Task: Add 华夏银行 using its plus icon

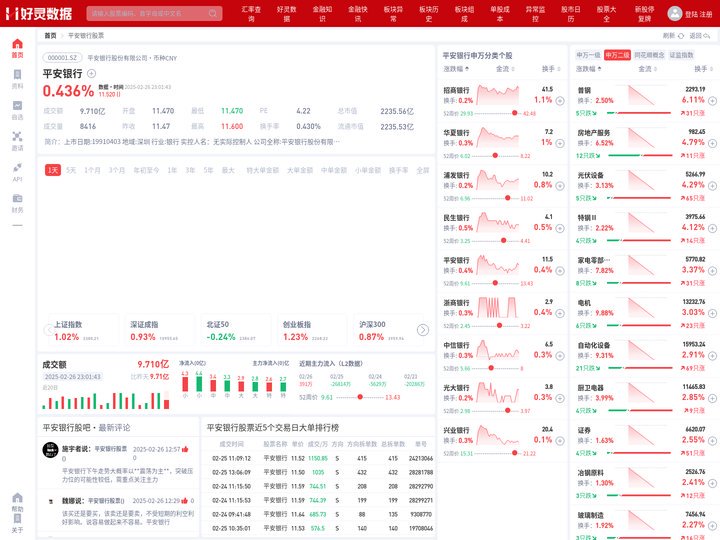Action: click(x=560, y=143)
